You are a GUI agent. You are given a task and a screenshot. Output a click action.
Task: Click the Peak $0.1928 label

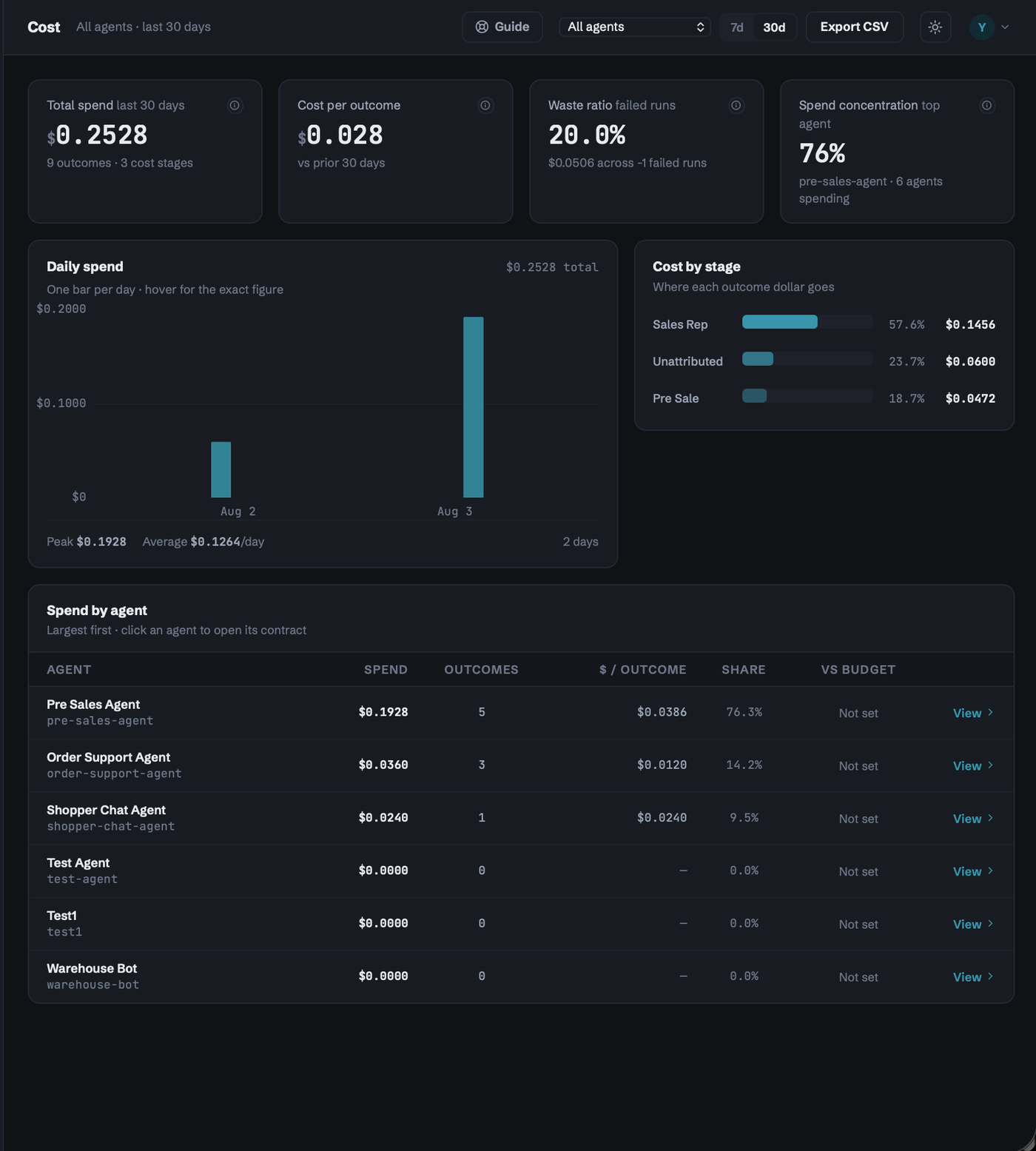coord(87,542)
